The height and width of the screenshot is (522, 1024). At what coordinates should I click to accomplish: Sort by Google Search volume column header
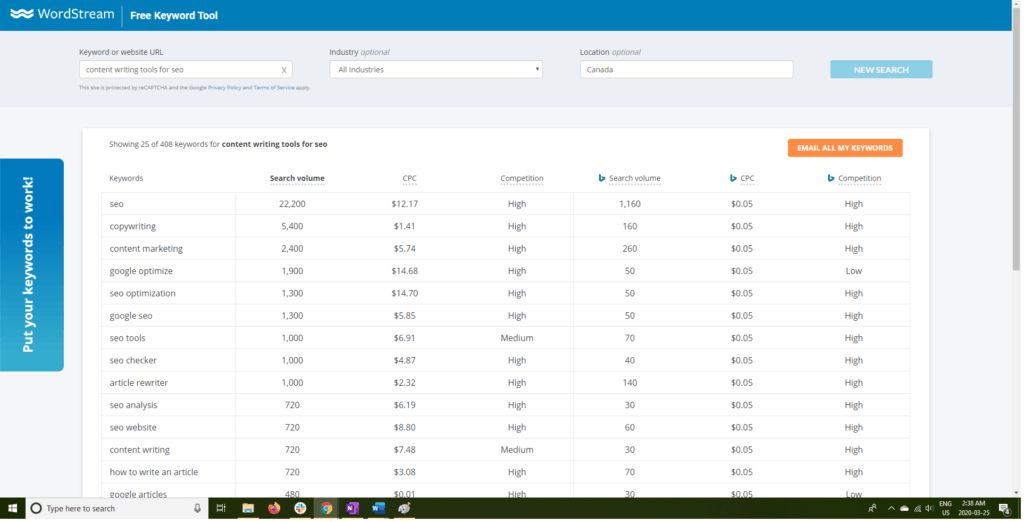(298, 178)
